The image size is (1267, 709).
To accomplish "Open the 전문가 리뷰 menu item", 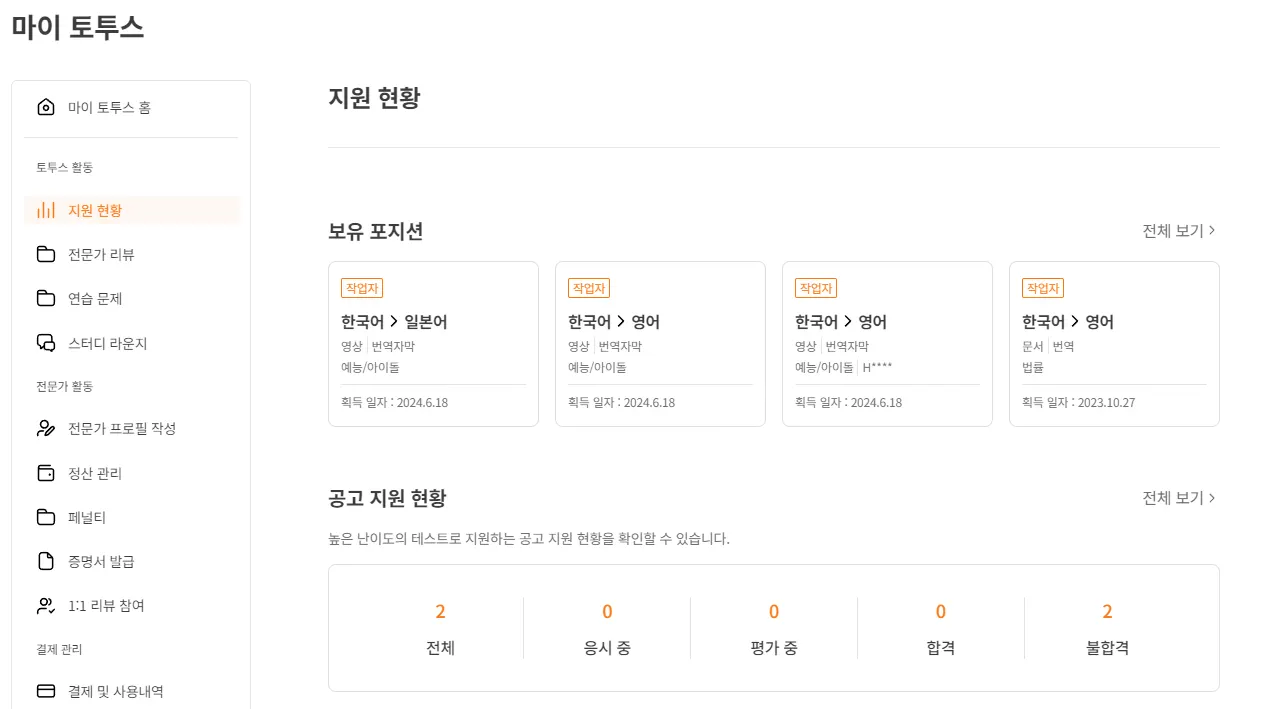I will point(101,254).
